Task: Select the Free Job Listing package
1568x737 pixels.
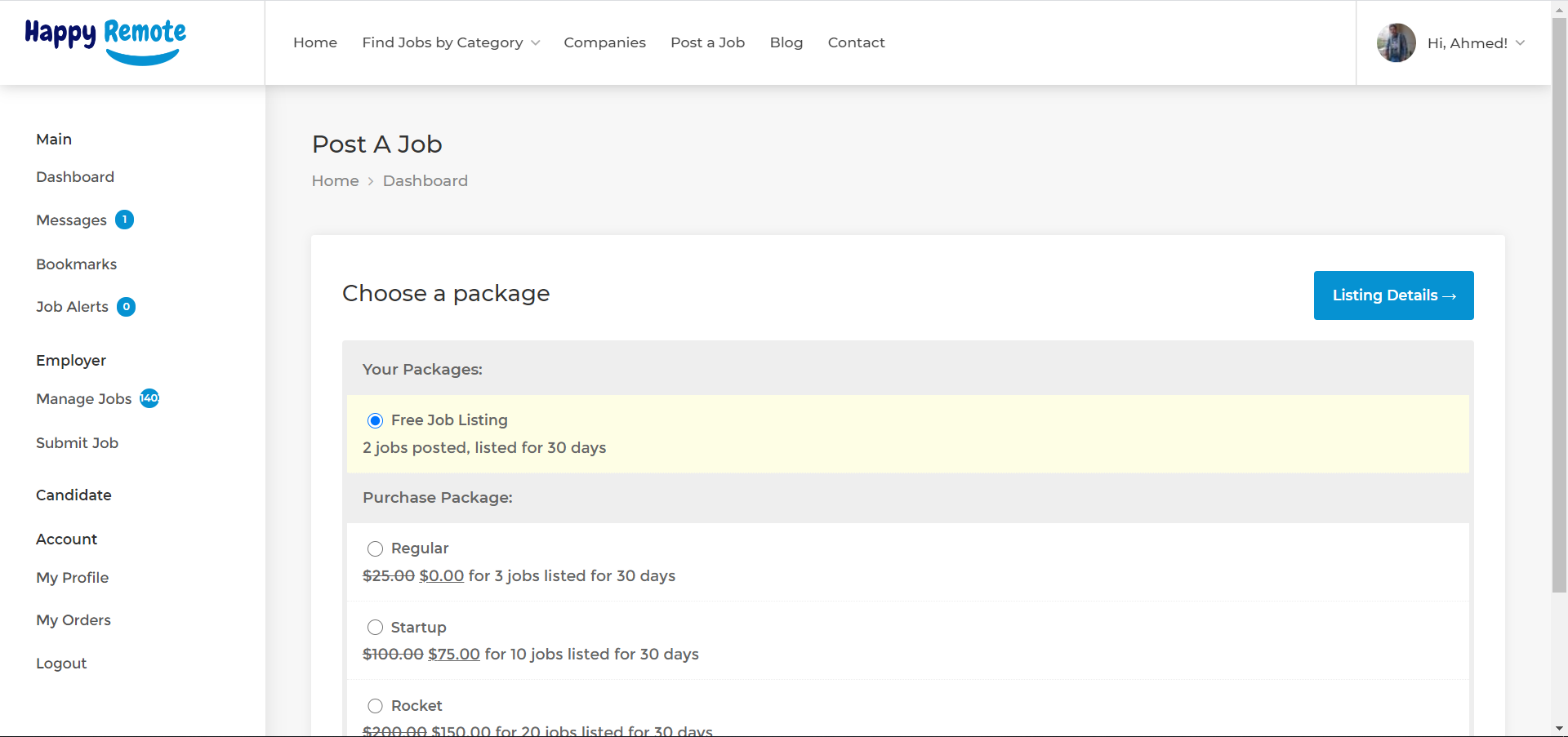Action: pos(375,420)
